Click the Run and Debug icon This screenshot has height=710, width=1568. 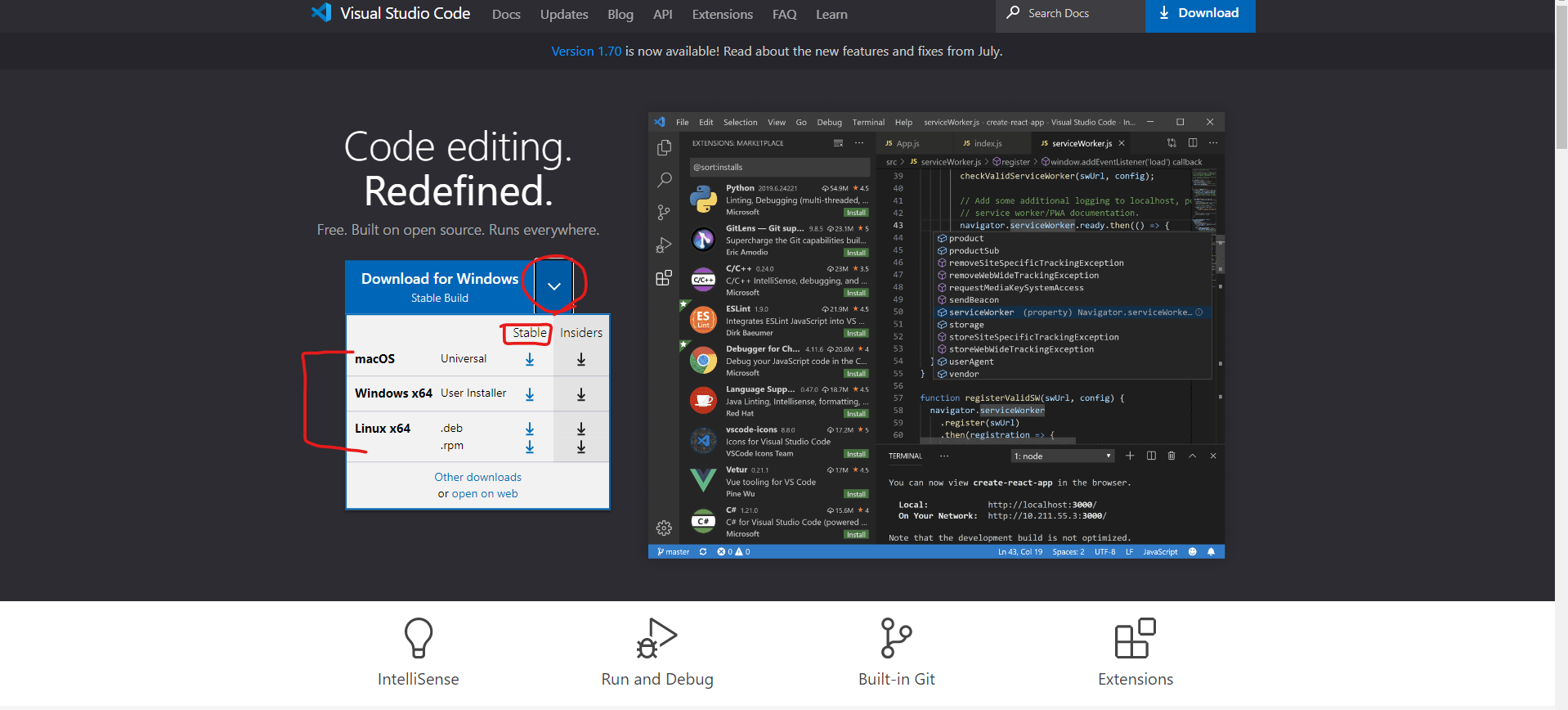(657, 638)
